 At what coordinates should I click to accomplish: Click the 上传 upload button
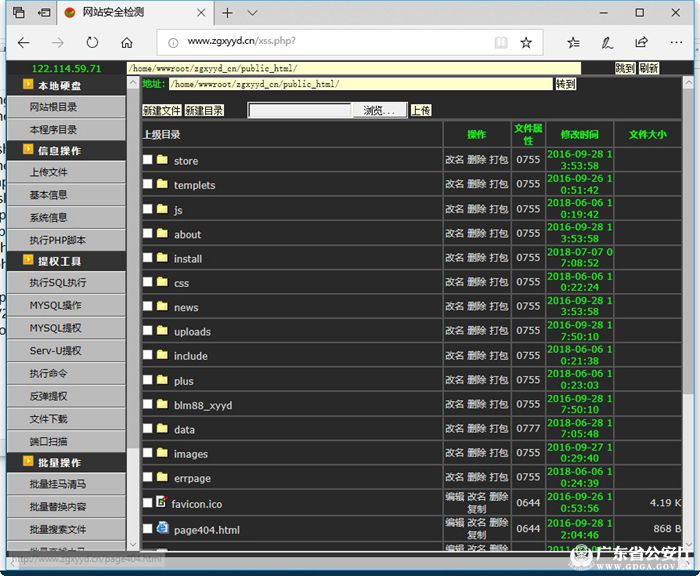point(421,110)
